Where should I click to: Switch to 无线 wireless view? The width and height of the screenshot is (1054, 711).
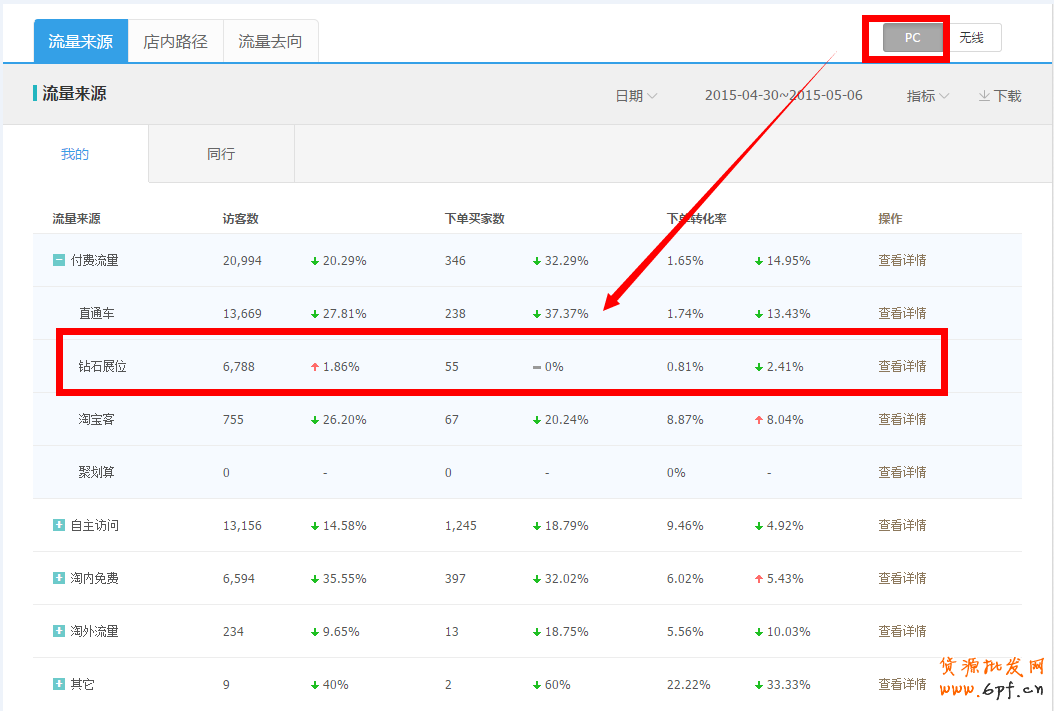971,38
